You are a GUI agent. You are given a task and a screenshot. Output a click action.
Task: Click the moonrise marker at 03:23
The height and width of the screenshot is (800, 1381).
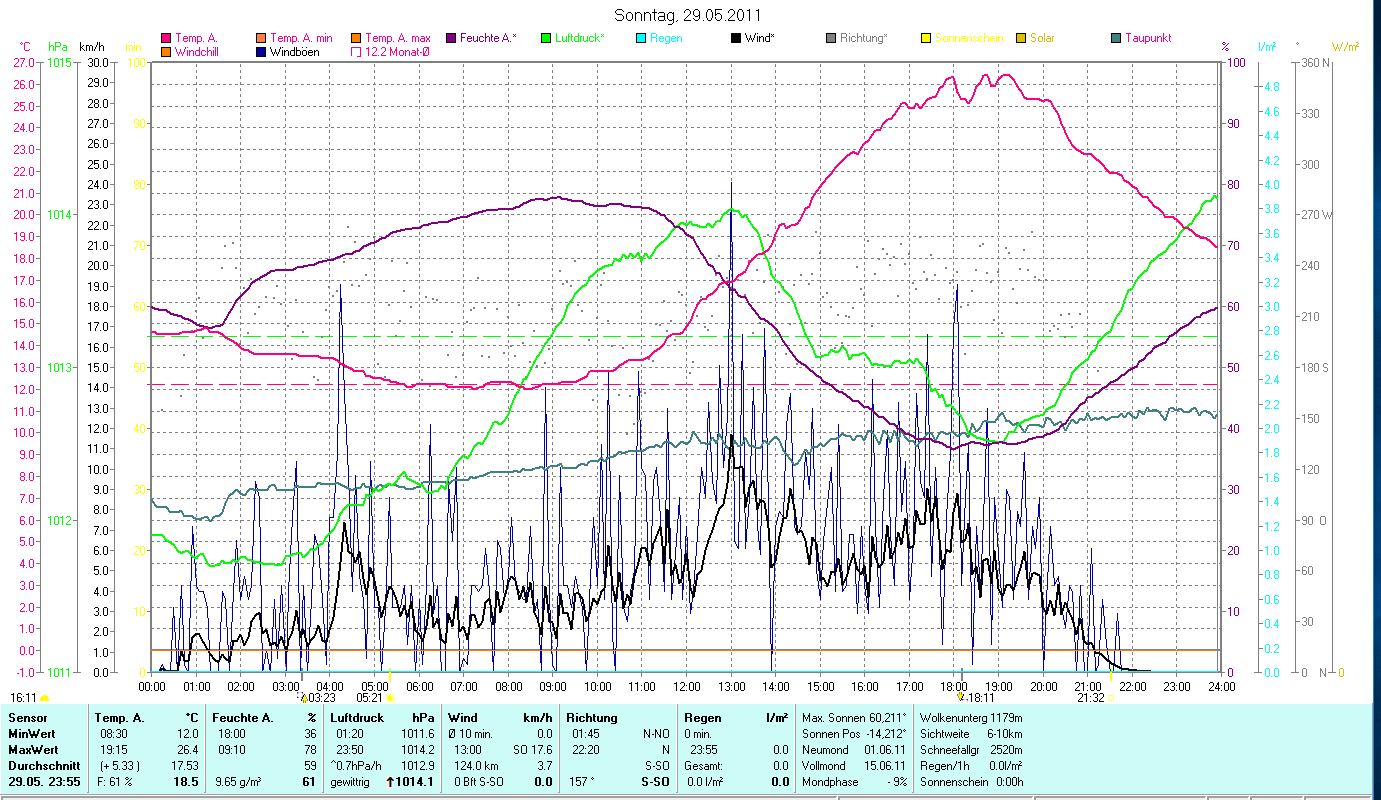[303, 697]
